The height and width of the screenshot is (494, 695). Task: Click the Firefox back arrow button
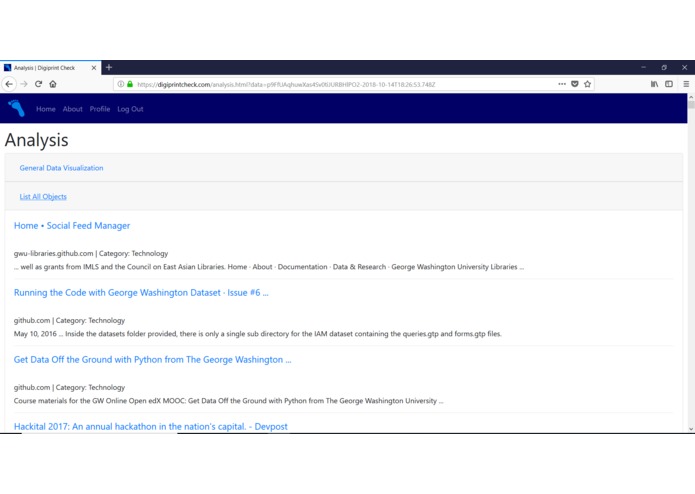coord(9,84)
